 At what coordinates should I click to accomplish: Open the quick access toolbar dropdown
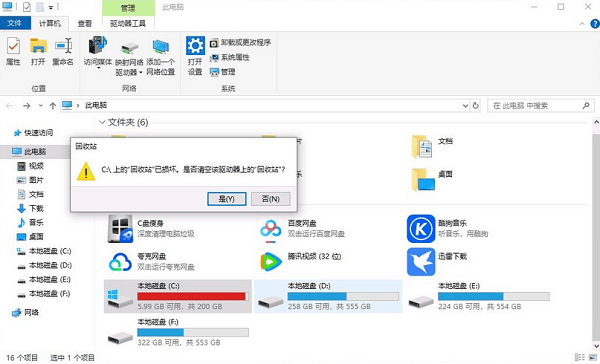(51, 7)
